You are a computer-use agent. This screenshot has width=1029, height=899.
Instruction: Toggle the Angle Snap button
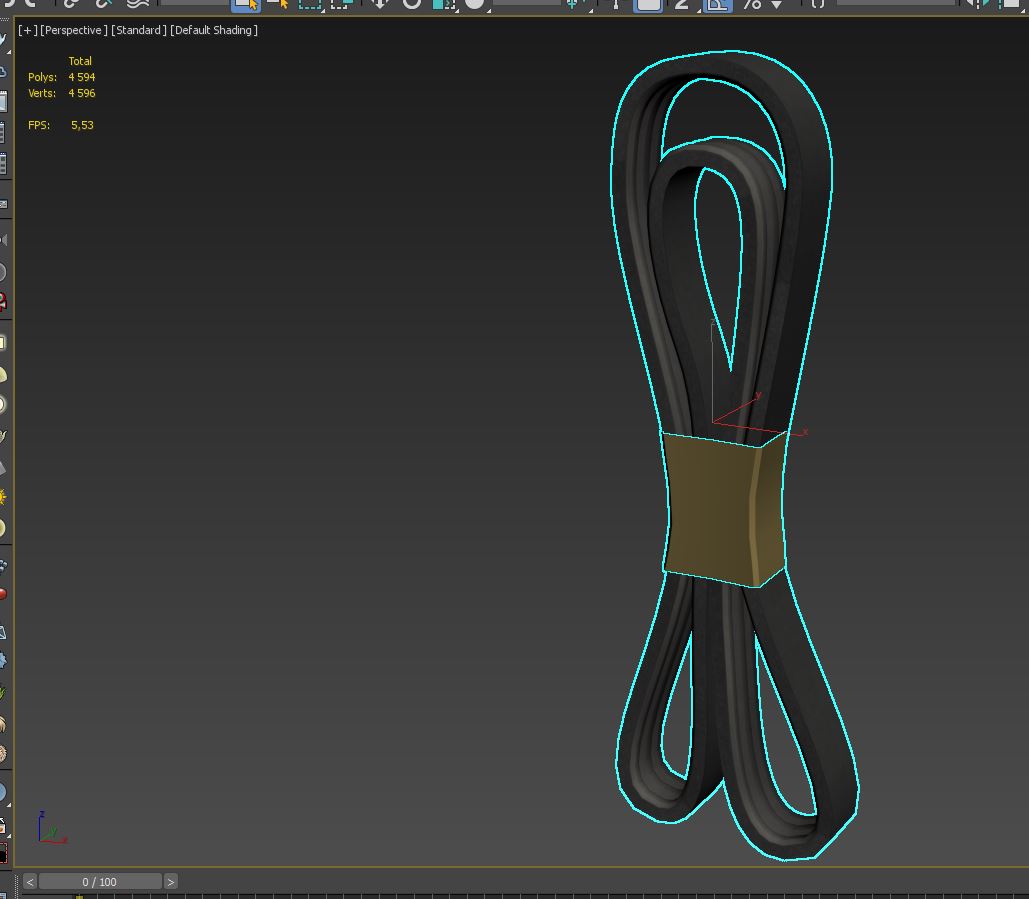[x=717, y=4]
